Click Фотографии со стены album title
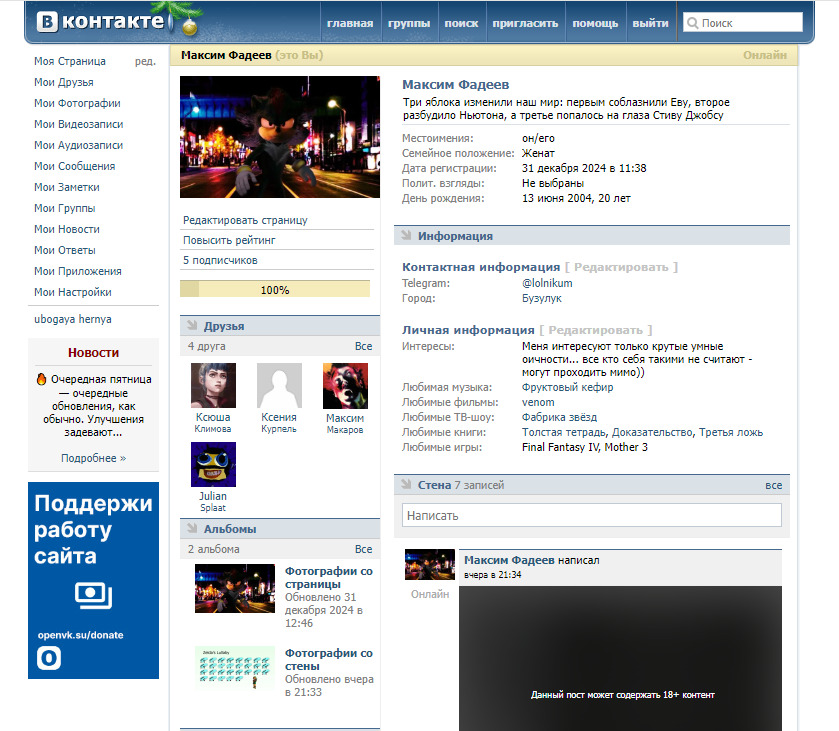 point(329,659)
